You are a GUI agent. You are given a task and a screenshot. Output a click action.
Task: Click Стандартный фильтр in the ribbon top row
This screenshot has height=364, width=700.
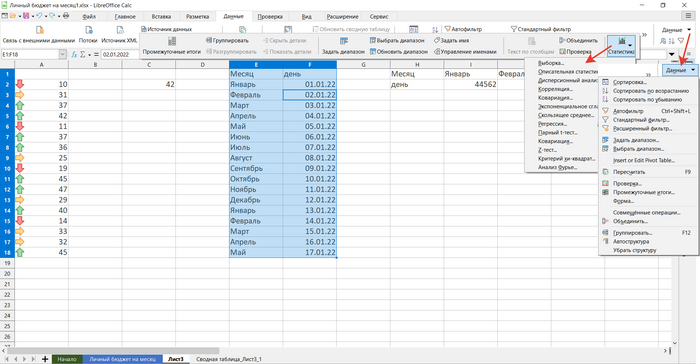coord(541,29)
